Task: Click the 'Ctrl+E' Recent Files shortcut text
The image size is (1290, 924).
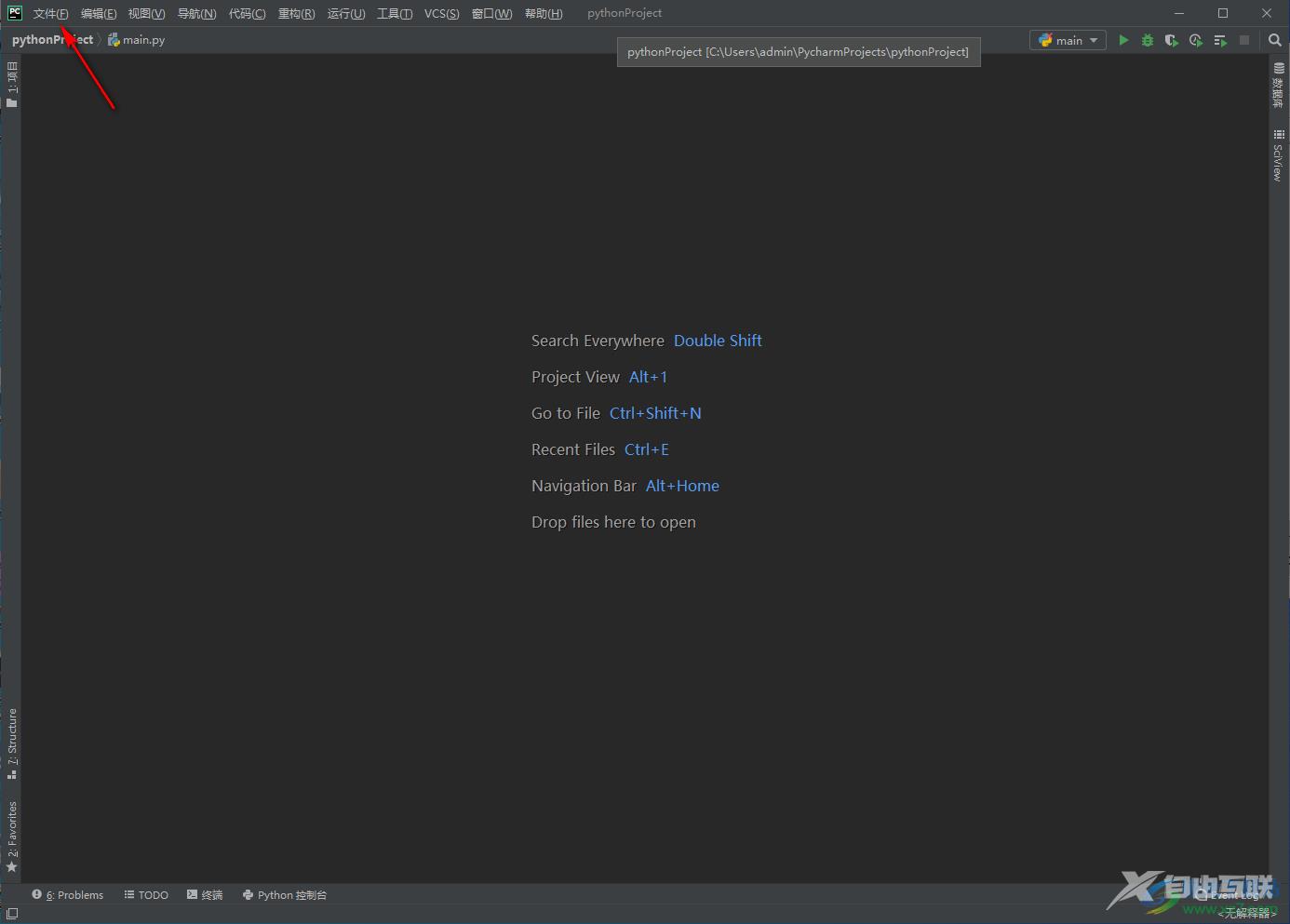Action: coord(647,449)
